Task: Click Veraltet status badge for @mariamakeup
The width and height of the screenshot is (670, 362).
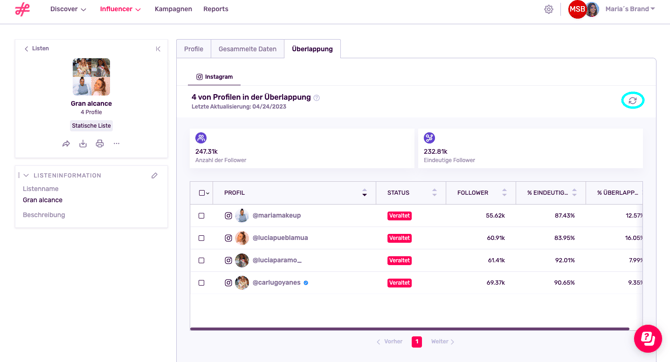Action: click(399, 216)
